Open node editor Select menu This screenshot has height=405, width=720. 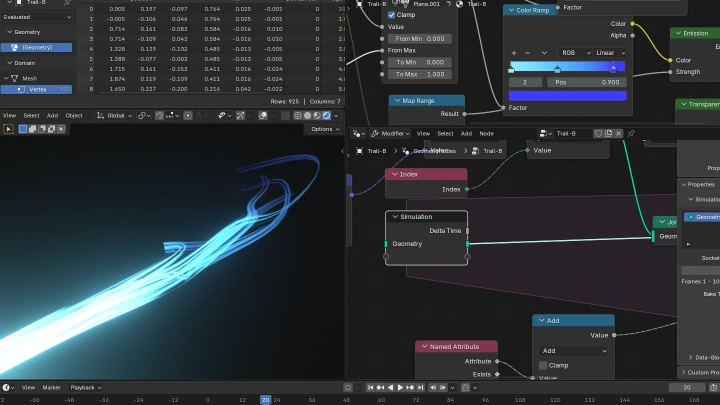445,134
